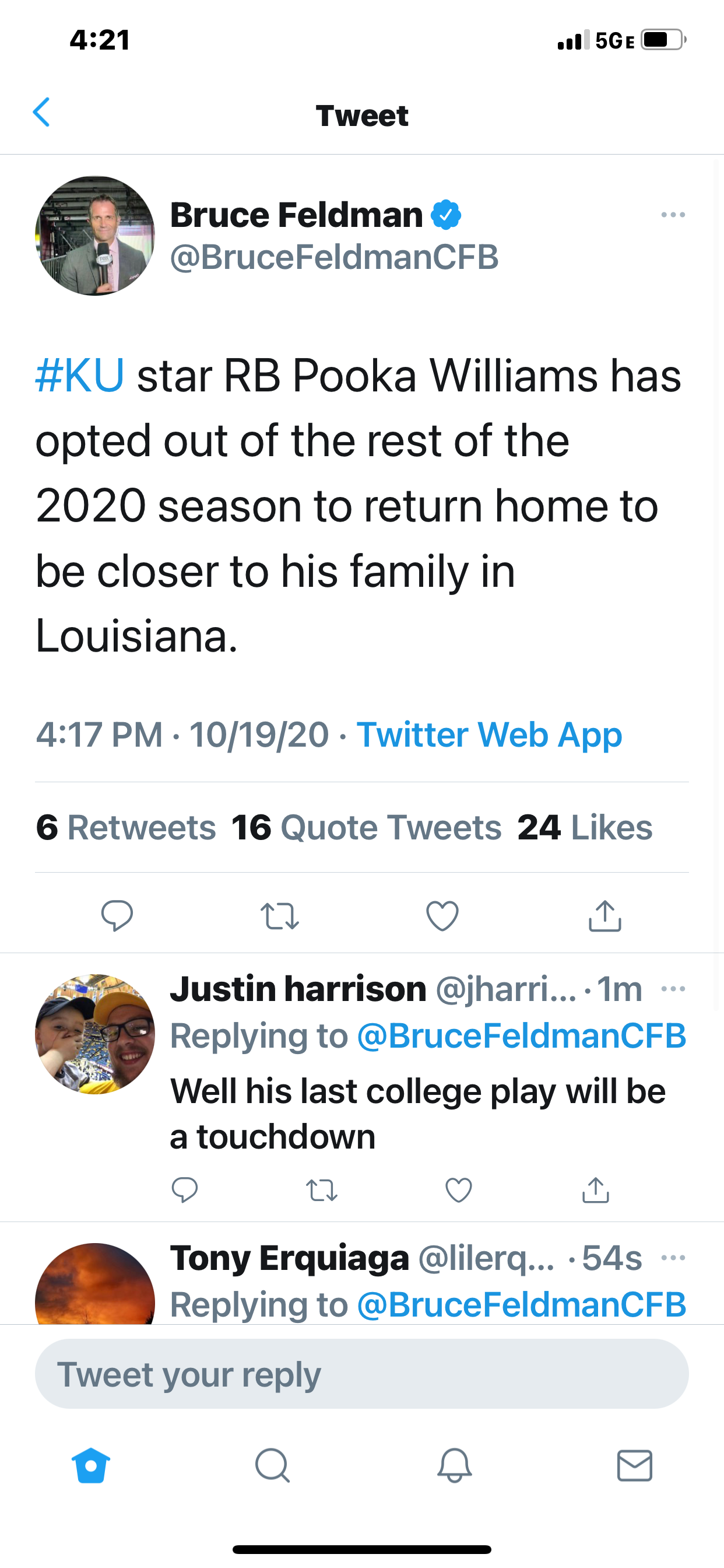
Task: Open the Notifications bell tab
Action: click(454, 1465)
